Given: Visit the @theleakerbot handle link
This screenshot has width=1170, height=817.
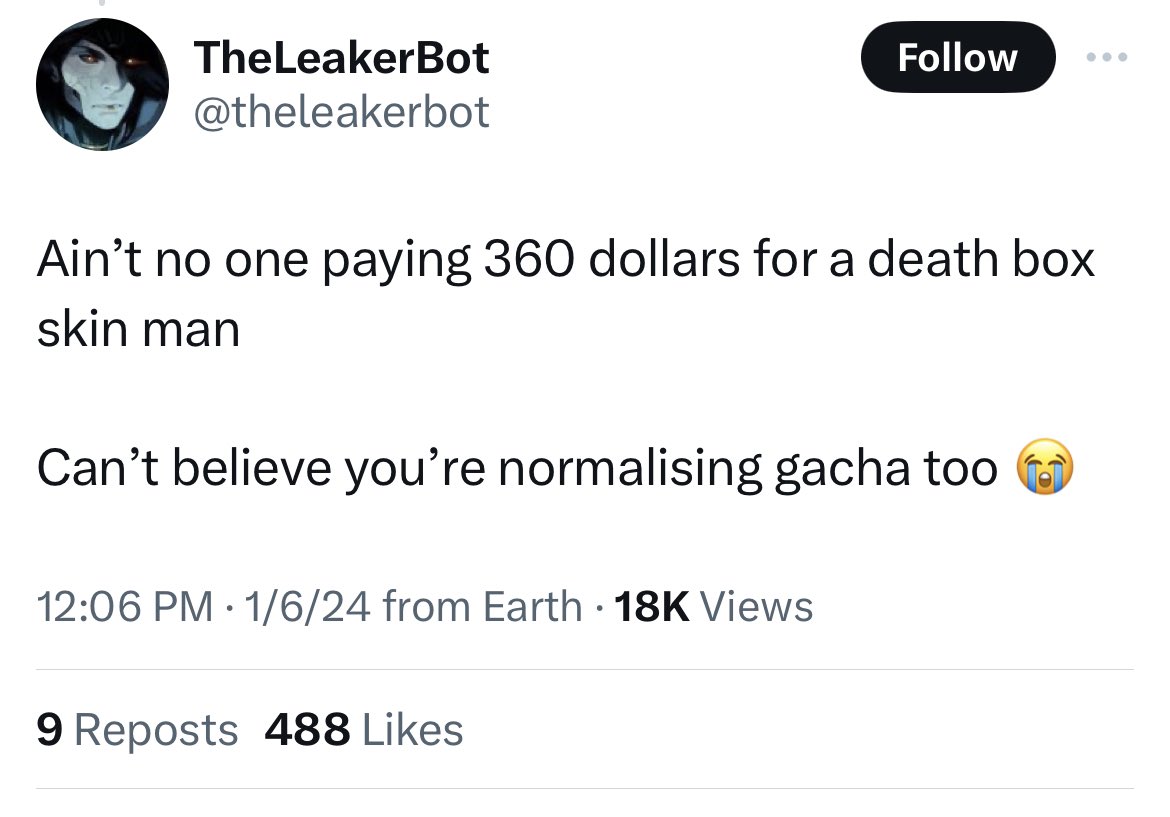Looking at the screenshot, I should pyautogui.click(x=341, y=113).
